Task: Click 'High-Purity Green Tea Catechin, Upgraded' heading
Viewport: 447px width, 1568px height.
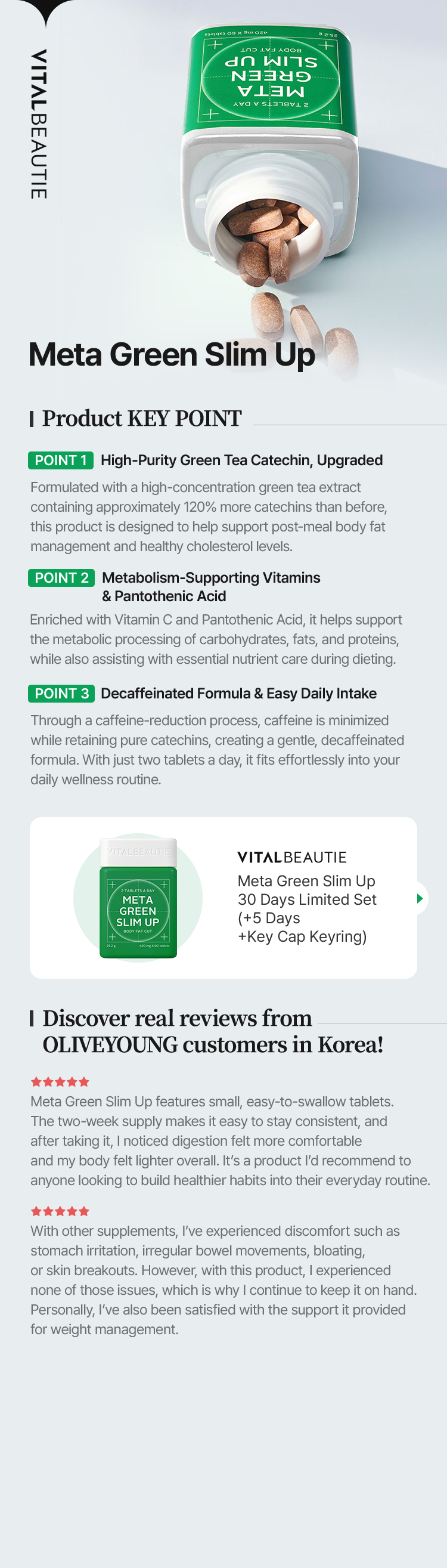Action: point(241,460)
